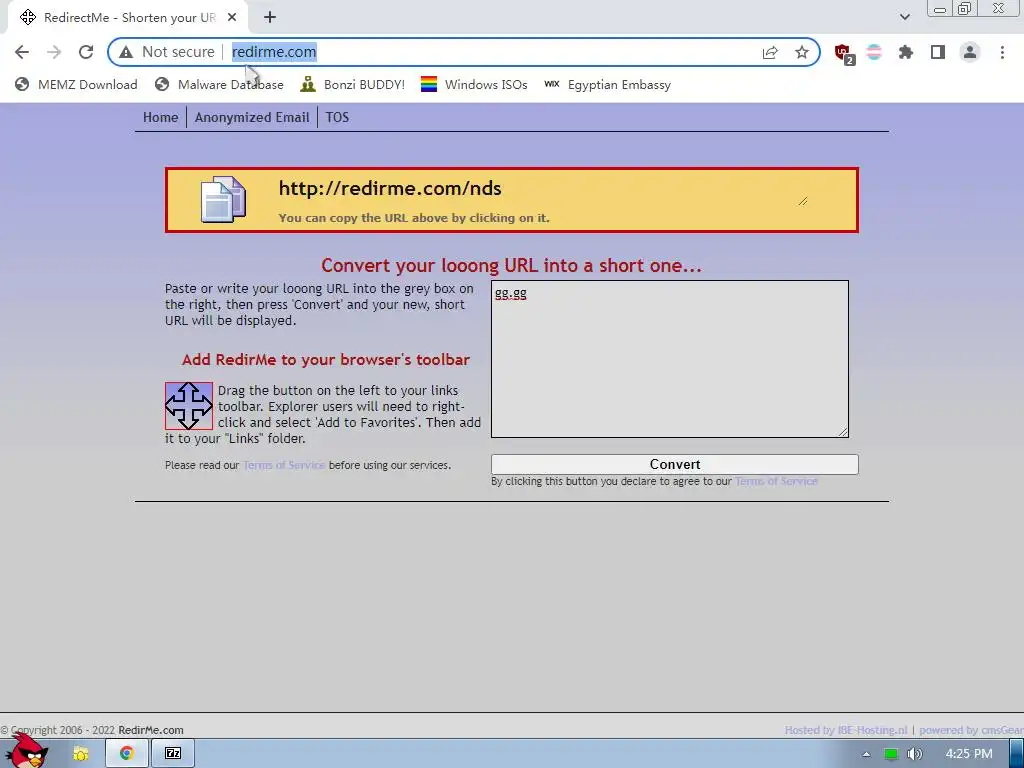Viewport: 1024px width, 768px height.
Task: Click the Chrome taskbar icon
Action: [x=127, y=754]
